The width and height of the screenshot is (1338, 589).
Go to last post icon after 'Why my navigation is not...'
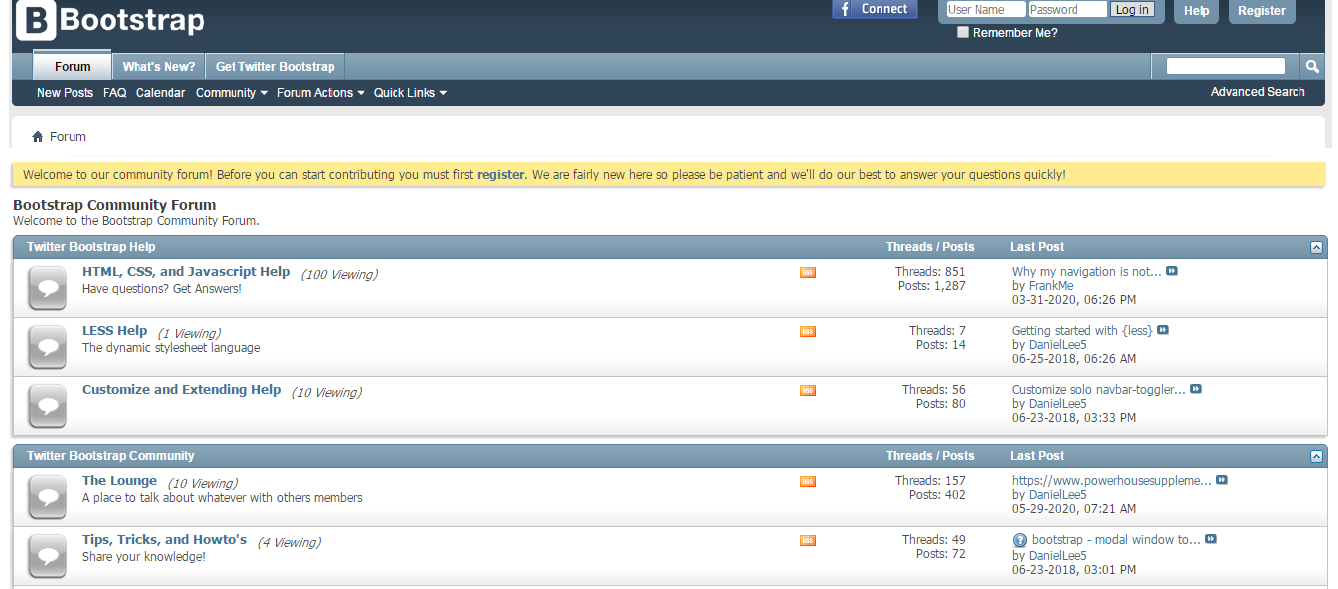coord(1172,271)
